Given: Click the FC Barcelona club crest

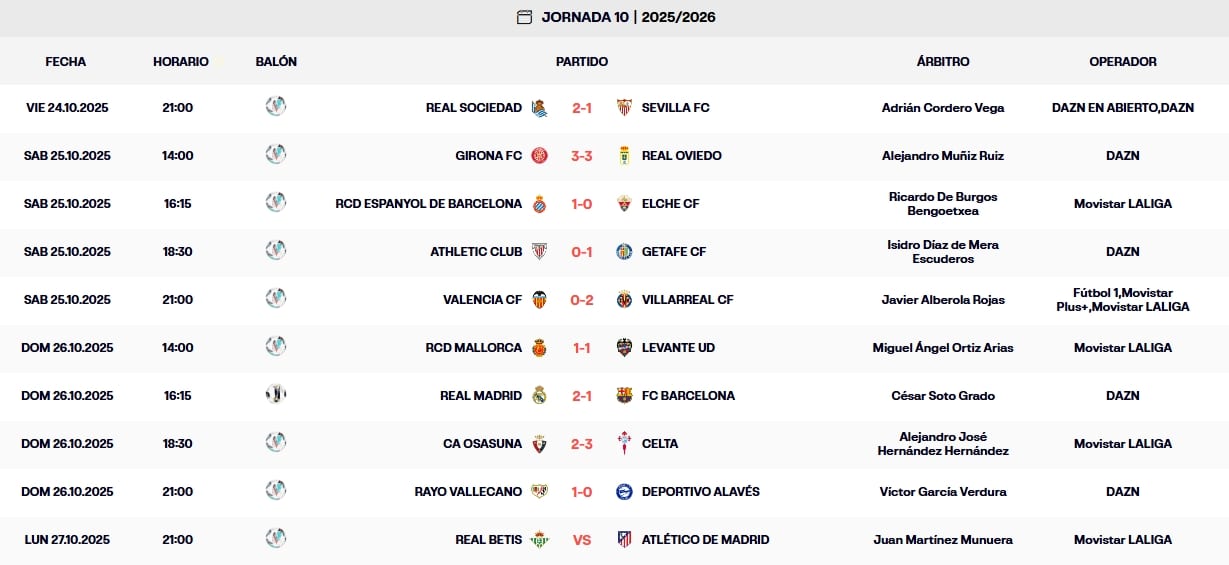Looking at the screenshot, I should pos(624,396).
